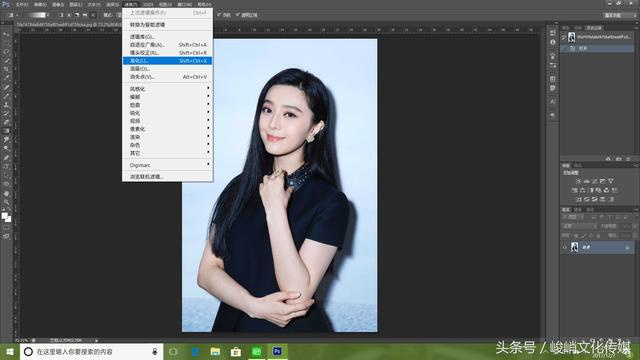Open the Windows Start menu
The height and width of the screenshot is (360, 640).
(x=10, y=351)
